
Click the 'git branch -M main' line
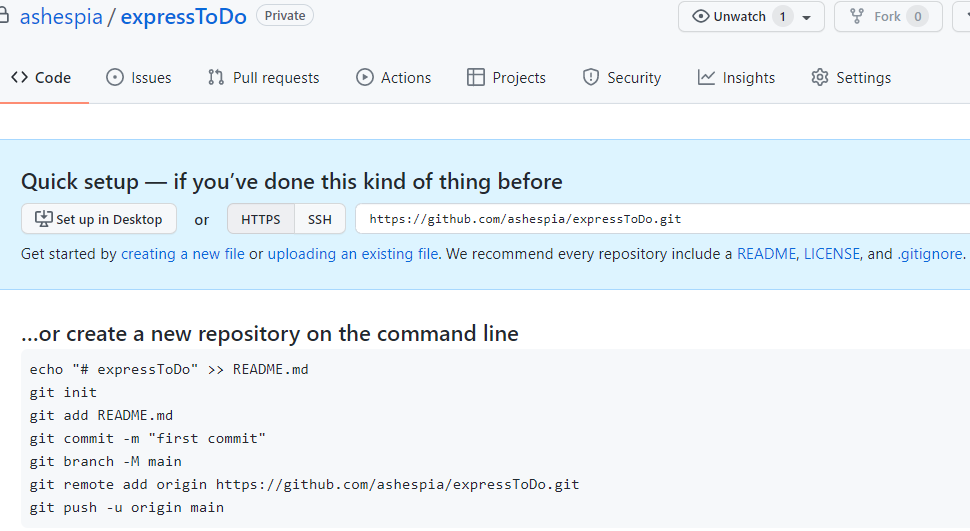[106, 462]
